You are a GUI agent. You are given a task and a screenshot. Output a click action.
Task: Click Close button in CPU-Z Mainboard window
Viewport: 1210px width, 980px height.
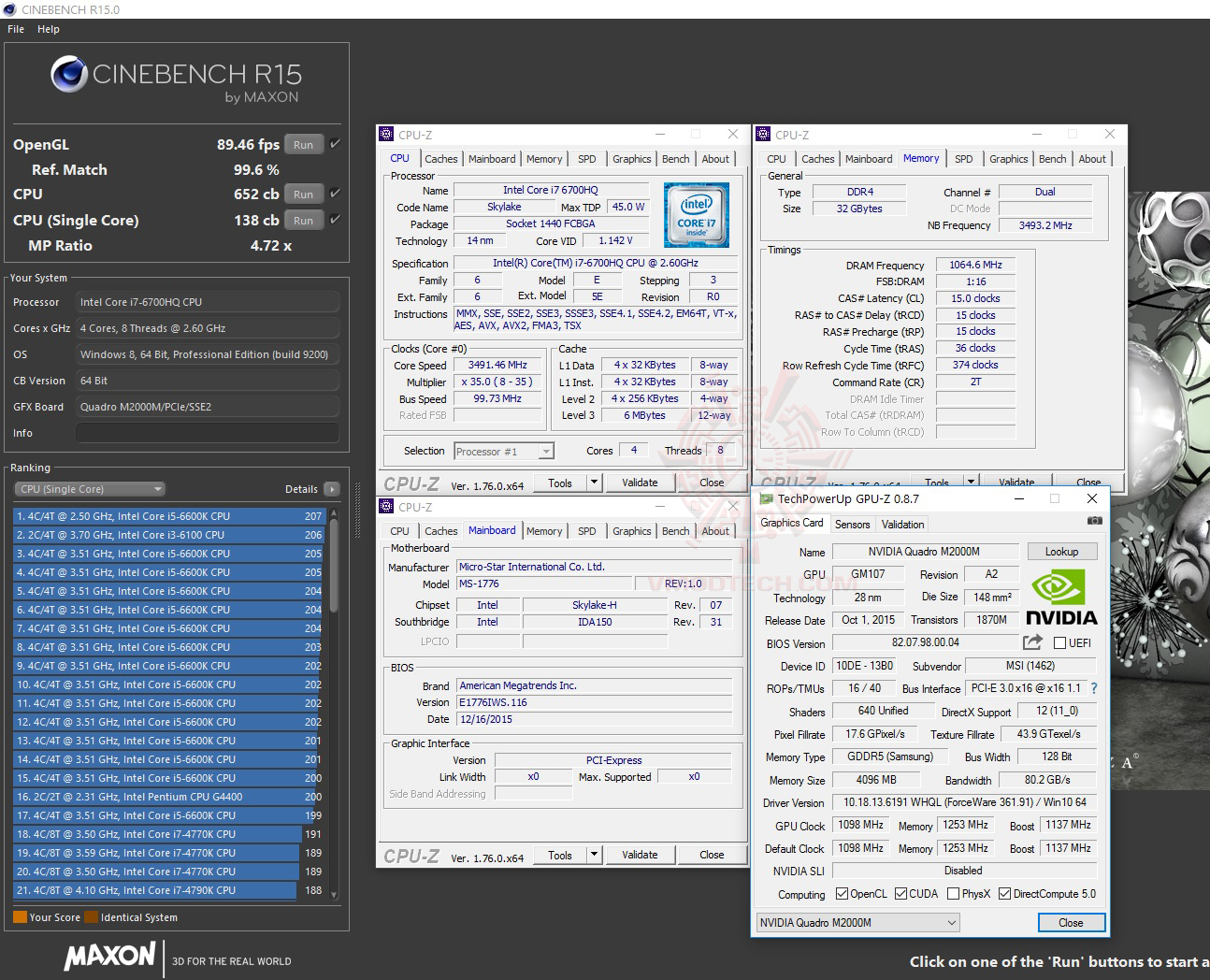712,855
